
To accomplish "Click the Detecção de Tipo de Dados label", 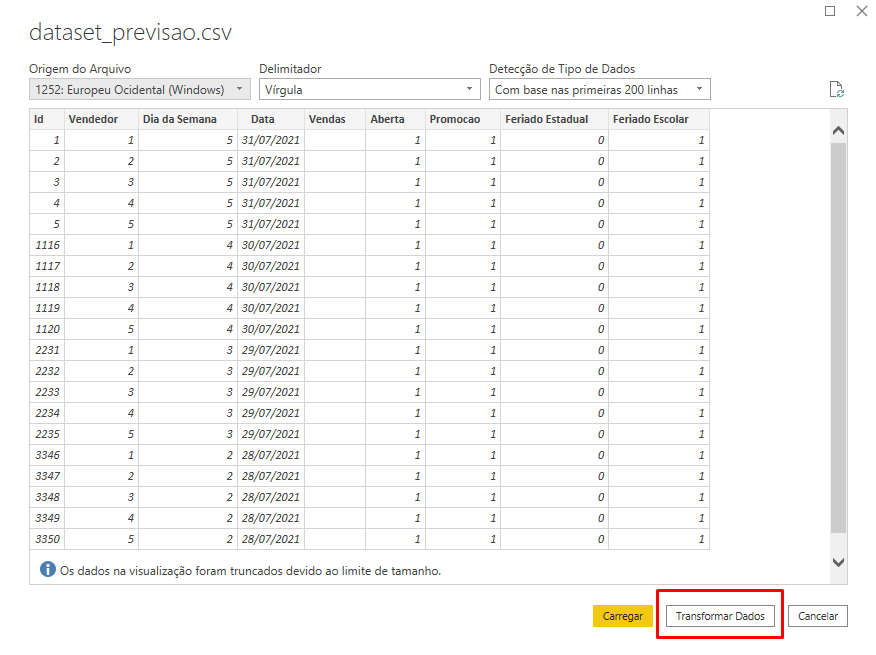I will 562,69.
